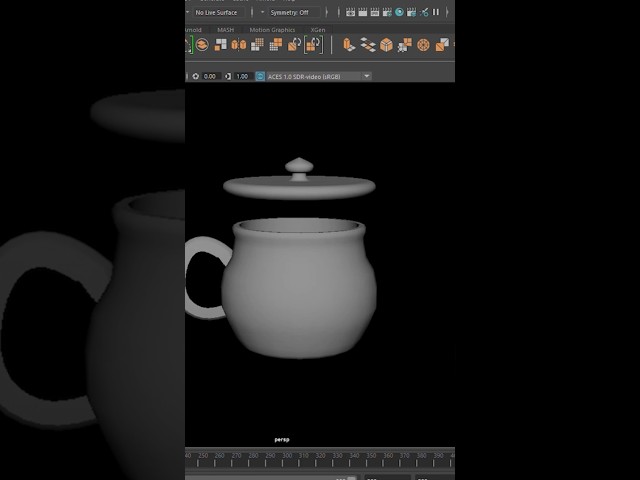Open the dropdown arrow left of No Live Surface
640x480 pixels.
tap(187, 12)
